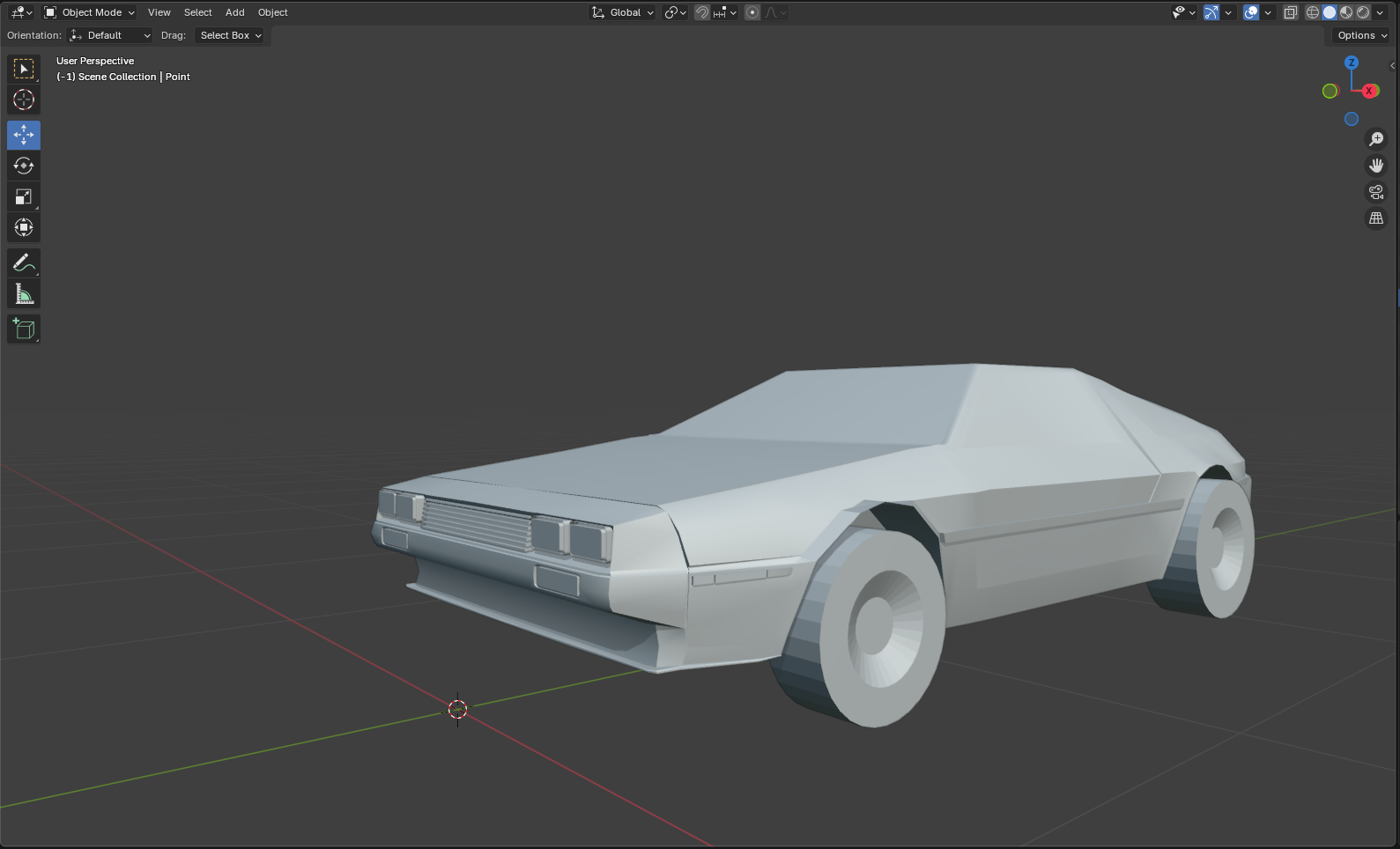Select the Select Box tool
The image size is (1400, 849).
24,69
